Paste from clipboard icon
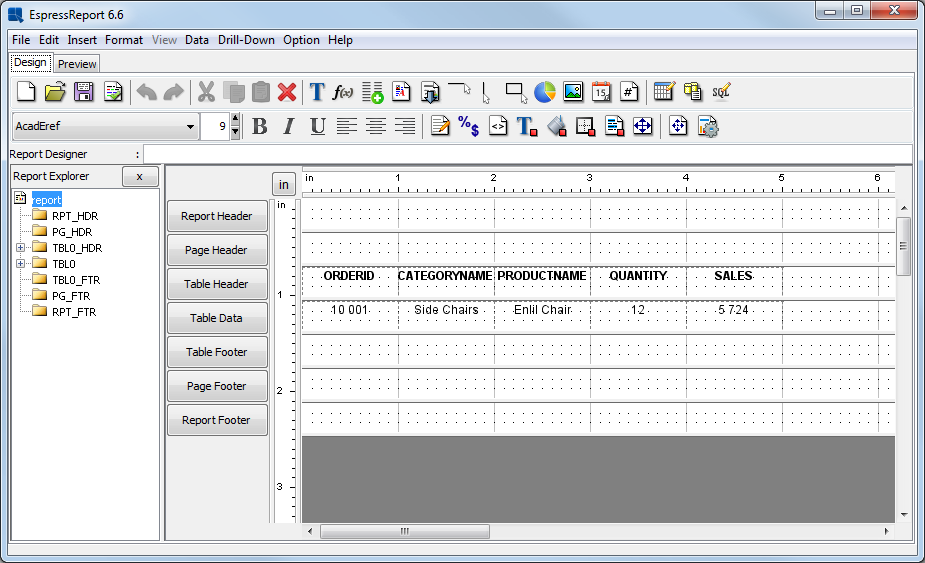Viewport: 925px width, 563px height. coord(261,92)
